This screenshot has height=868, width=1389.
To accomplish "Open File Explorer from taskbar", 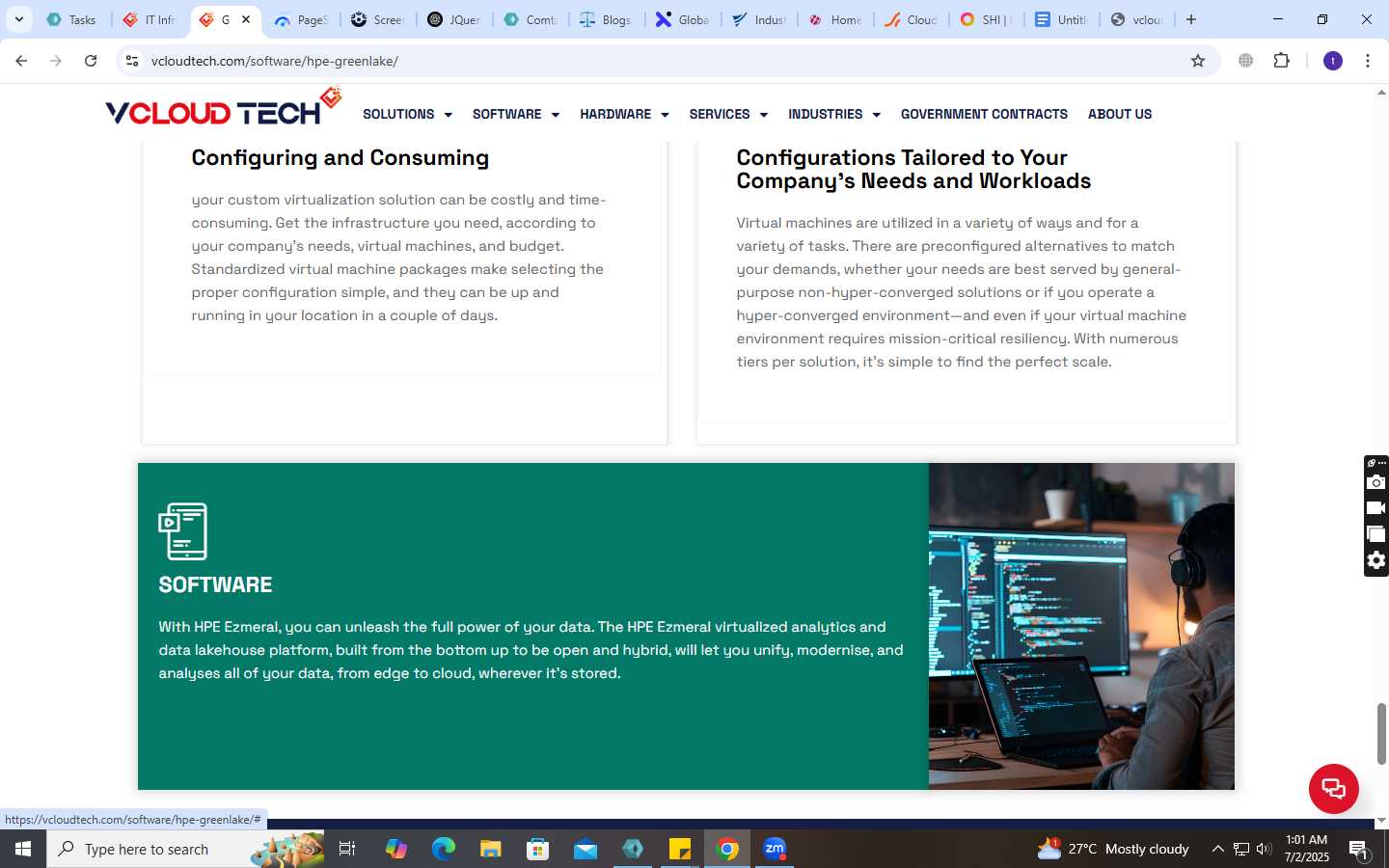I will (491, 849).
